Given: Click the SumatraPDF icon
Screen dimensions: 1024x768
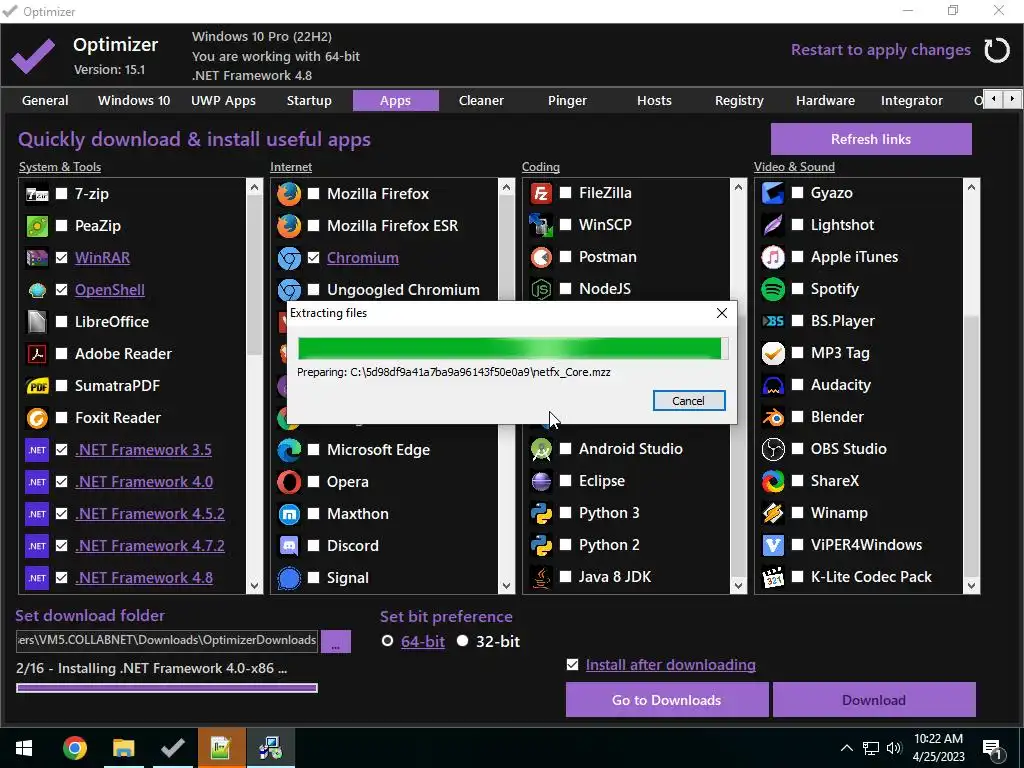Looking at the screenshot, I should pos(37,386).
